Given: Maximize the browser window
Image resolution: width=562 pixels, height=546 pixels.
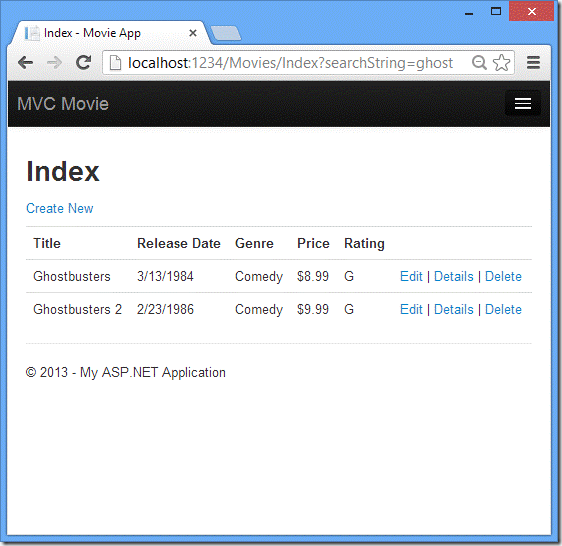Looking at the screenshot, I should [x=496, y=11].
